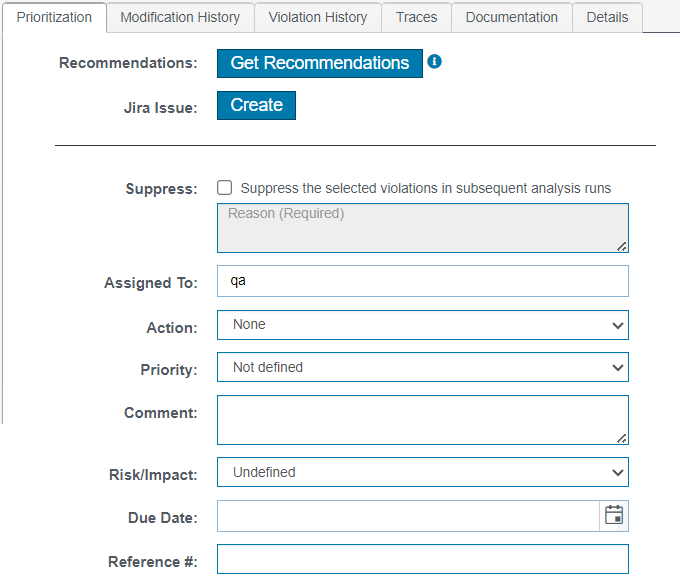Go to the Documentation tab
680x584 pixels.
tap(512, 17)
